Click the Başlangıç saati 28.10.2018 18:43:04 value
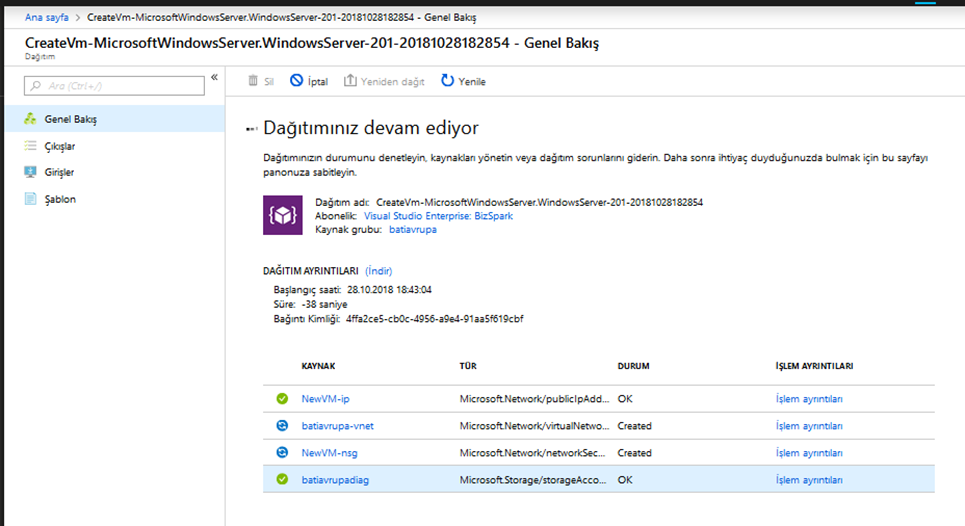 point(389,290)
